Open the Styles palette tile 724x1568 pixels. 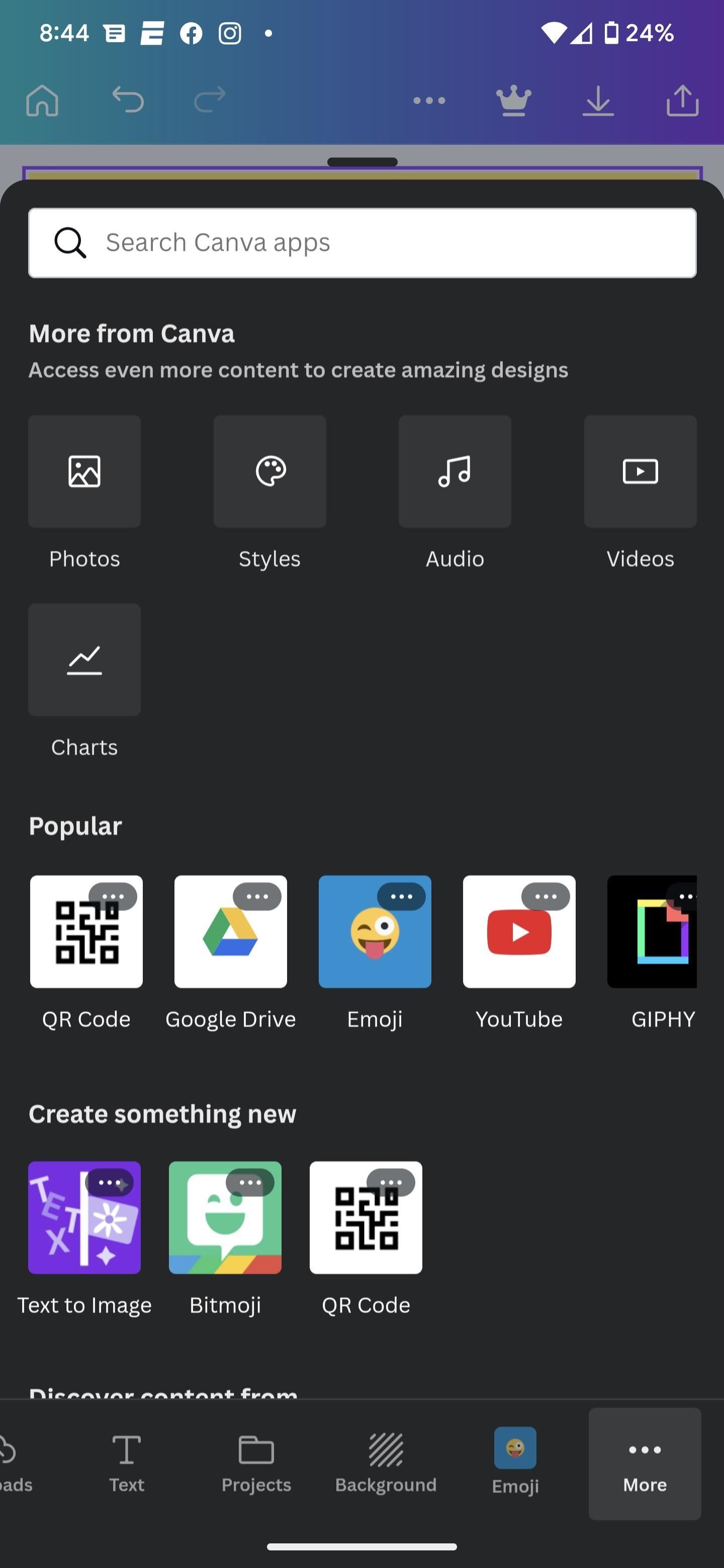(269, 471)
